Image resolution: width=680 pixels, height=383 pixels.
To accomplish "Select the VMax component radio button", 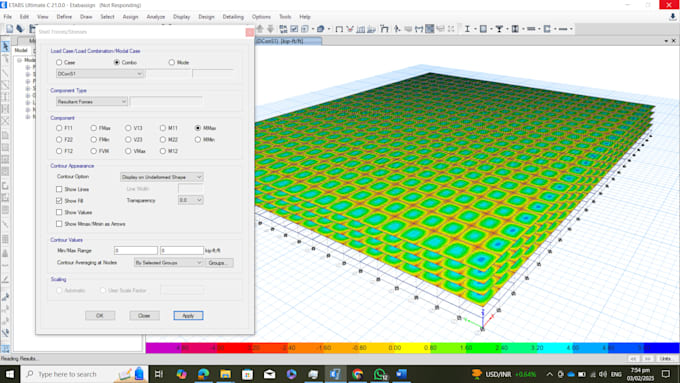I will coord(128,151).
